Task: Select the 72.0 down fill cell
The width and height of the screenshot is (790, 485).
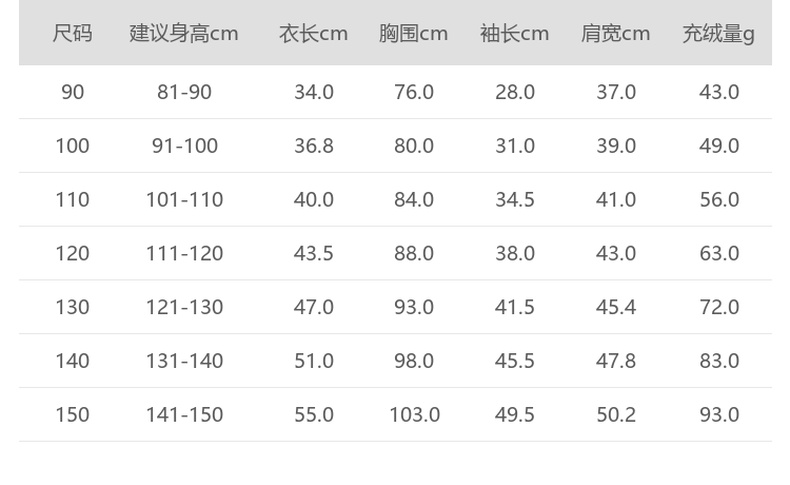Action: [719, 308]
